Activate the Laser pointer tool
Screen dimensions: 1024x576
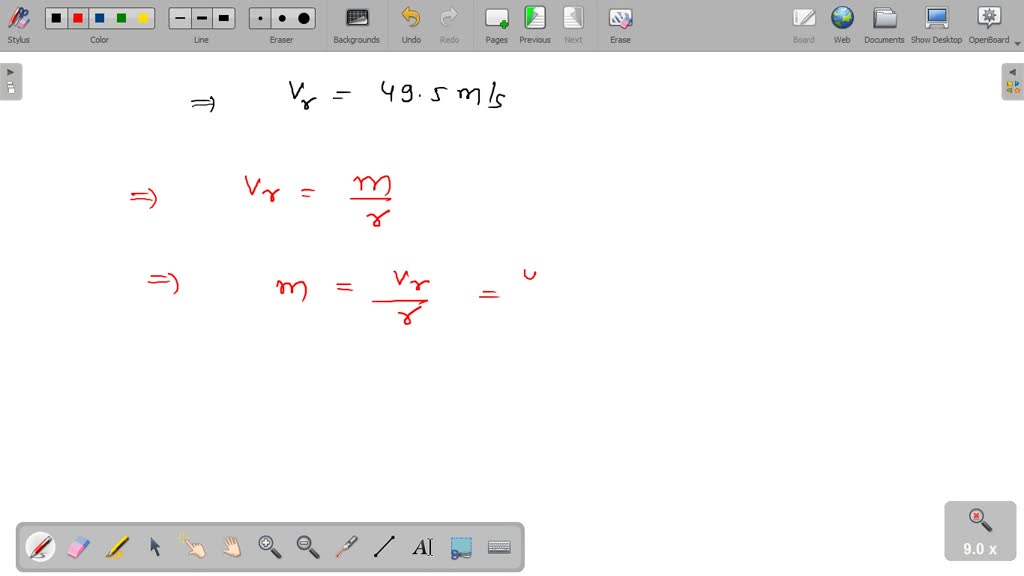[x=347, y=547]
